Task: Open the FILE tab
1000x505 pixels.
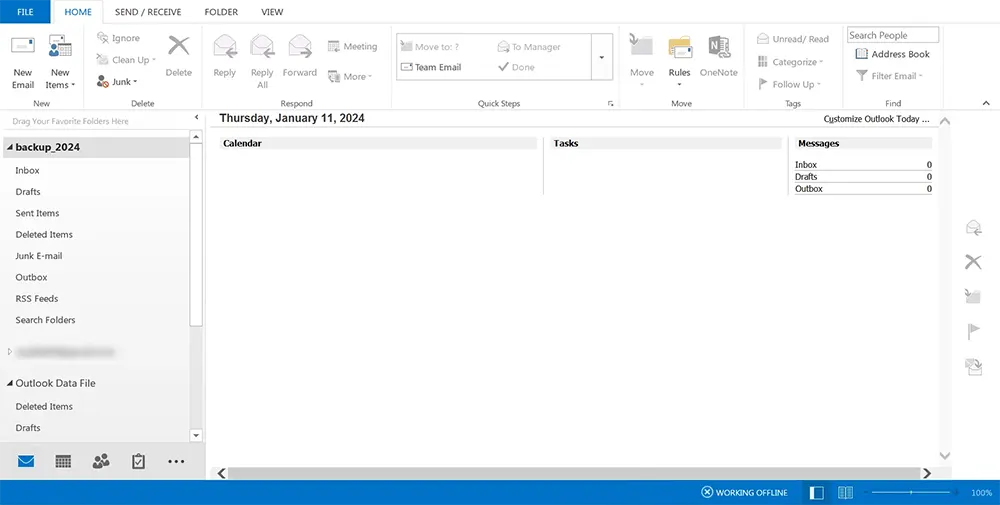Action: (x=25, y=11)
